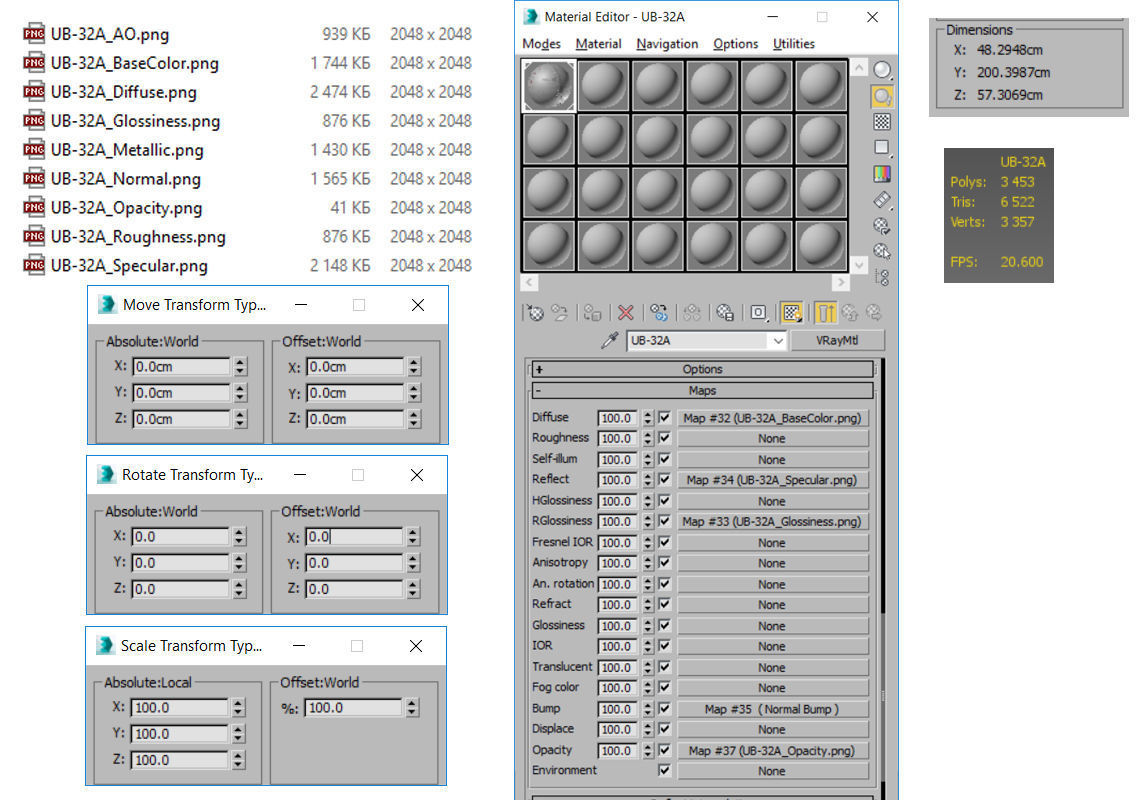
Task: Toggle the Environment map checkbox
Action: point(664,771)
